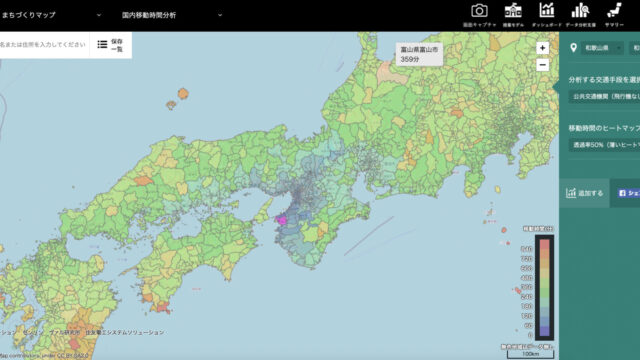
Task: Open the 公共交通機関 transport mode dropdown
Action: pos(604,96)
